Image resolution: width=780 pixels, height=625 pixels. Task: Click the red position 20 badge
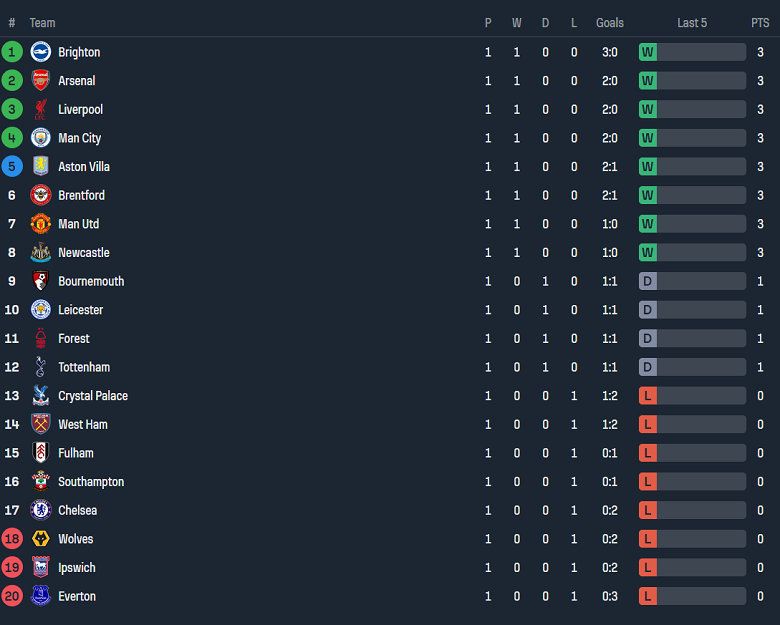(x=12, y=596)
